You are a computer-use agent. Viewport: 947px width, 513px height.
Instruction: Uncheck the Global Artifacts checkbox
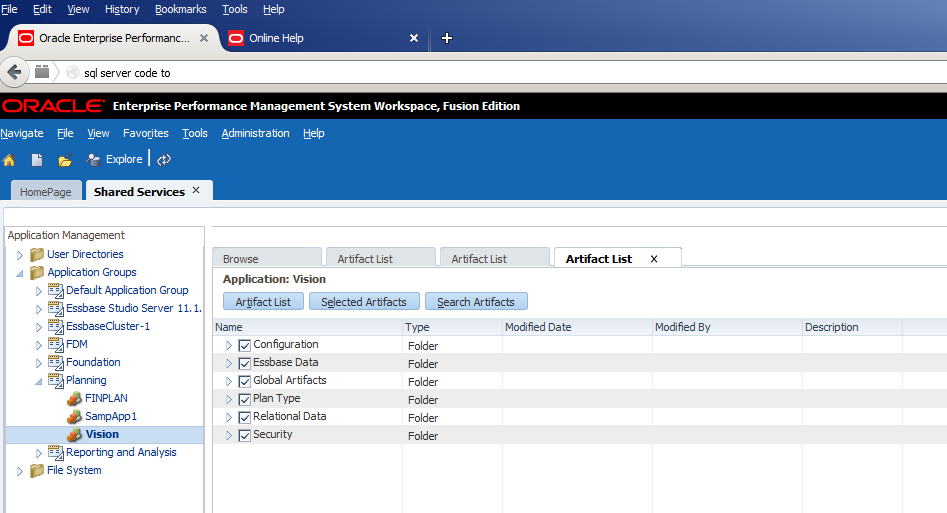coord(245,382)
